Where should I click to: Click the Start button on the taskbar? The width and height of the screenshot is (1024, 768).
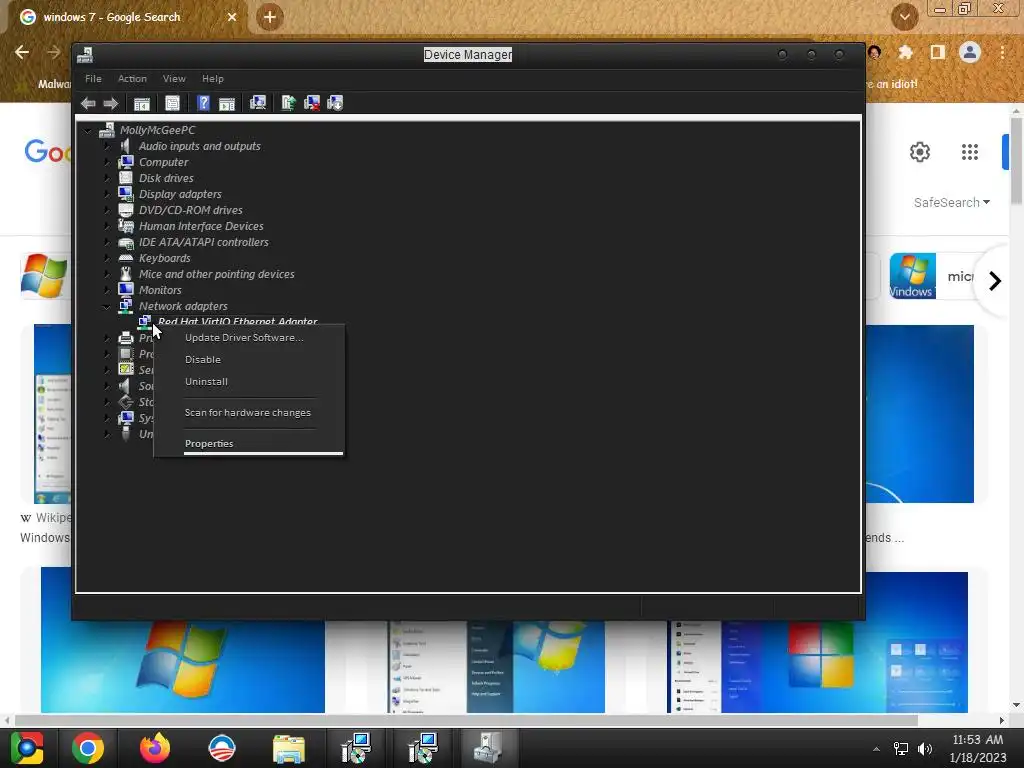pyautogui.click(x=26, y=748)
